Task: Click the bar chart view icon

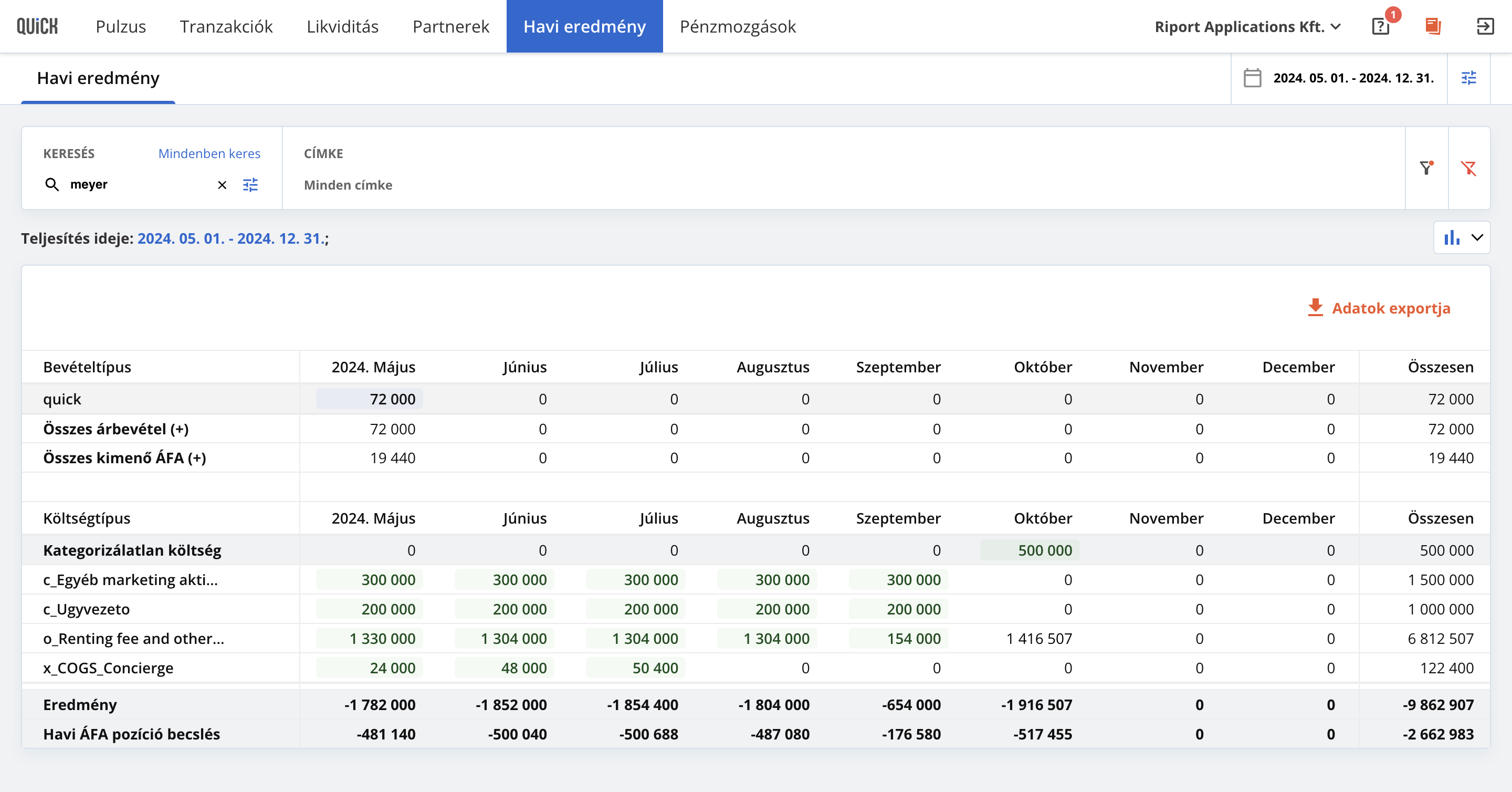Action: 1452,238
